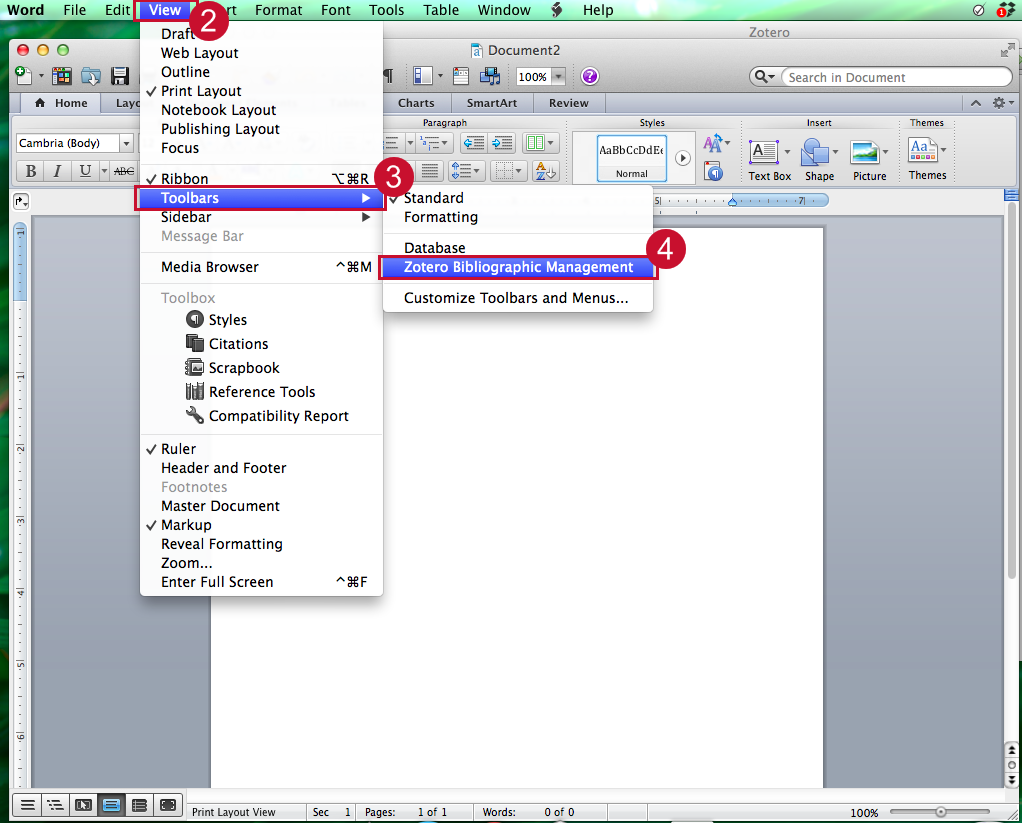Click the Shape insert icon
This screenshot has height=823, width=1022.
(x=815, y=152)
